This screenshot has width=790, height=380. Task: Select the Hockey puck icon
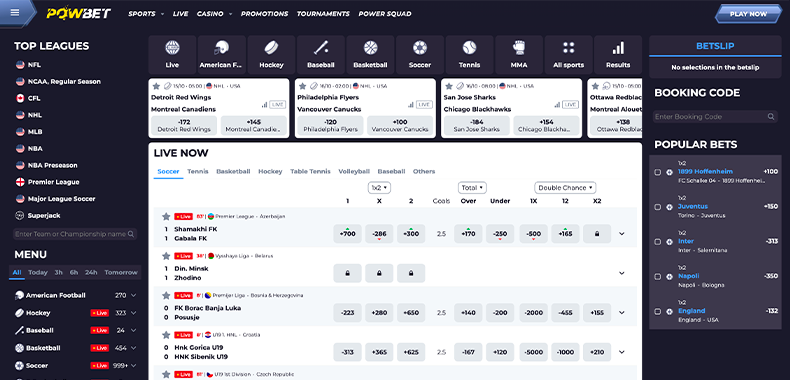(x=271, y=48)
